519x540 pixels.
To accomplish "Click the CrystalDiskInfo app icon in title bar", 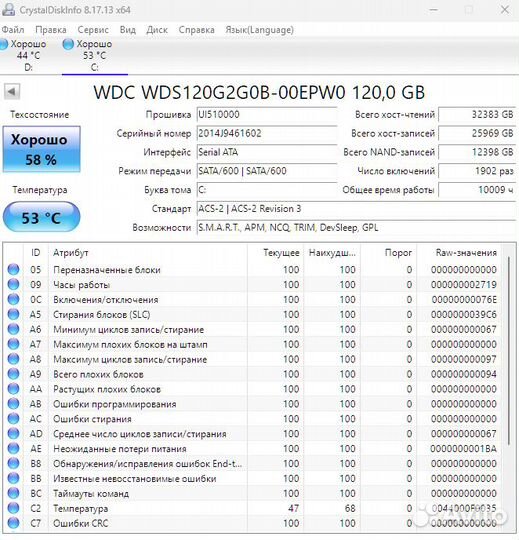I will click(9, 10).
